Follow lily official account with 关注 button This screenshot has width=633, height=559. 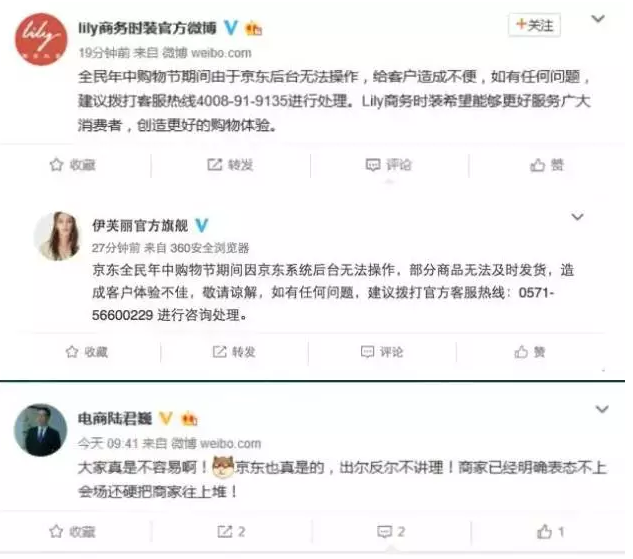click(534, 25)
